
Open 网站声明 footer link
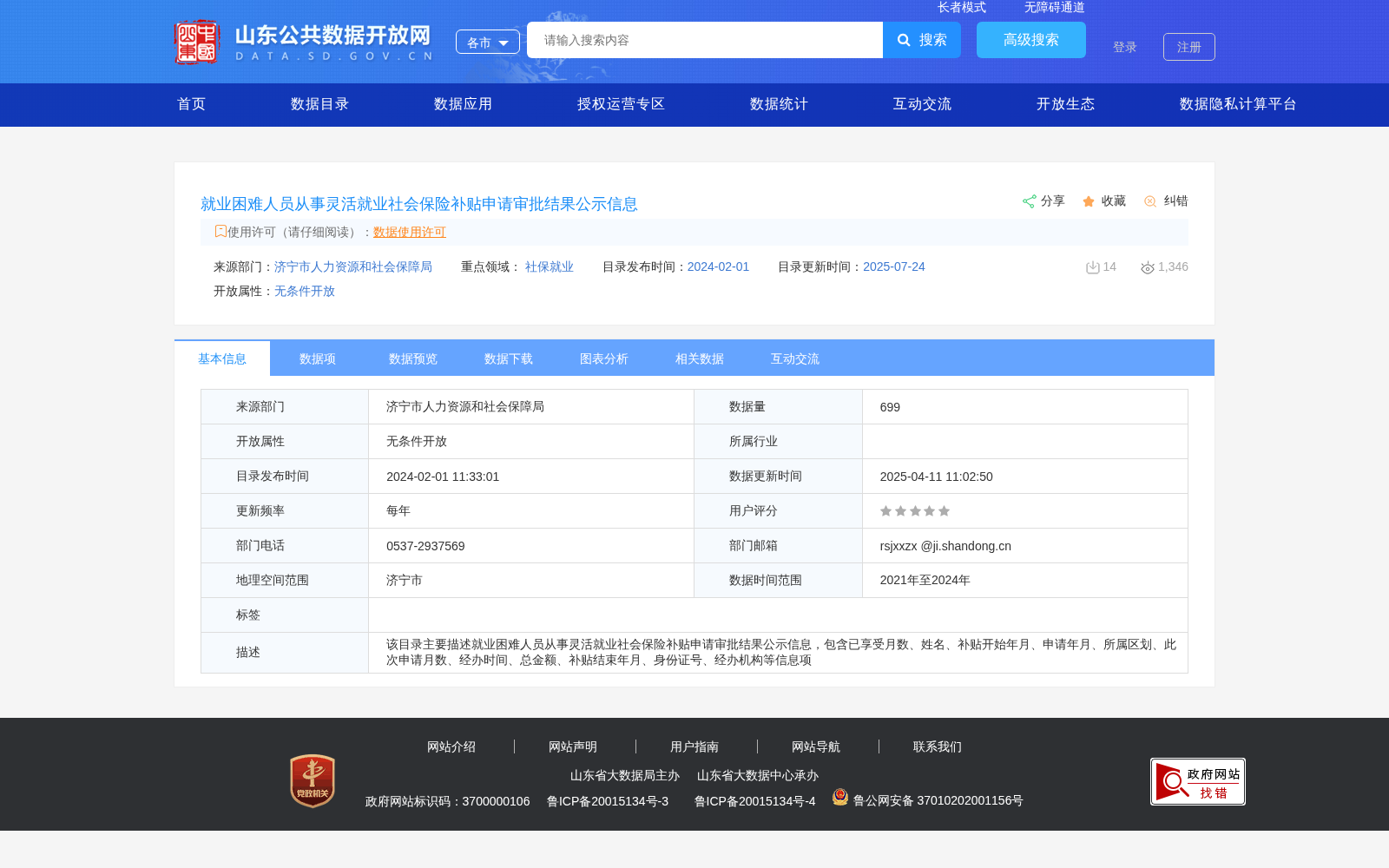pos(573,746)
